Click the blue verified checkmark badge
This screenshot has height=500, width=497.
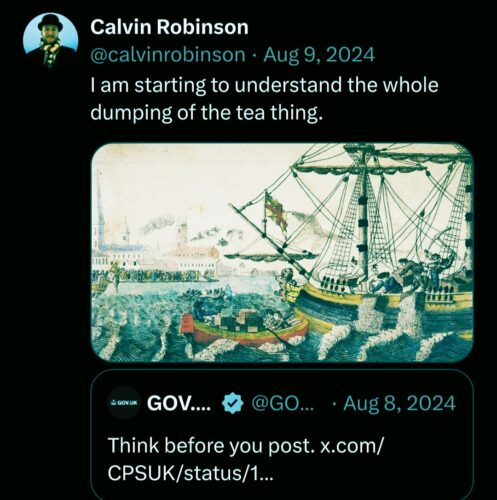pos(232,403)
